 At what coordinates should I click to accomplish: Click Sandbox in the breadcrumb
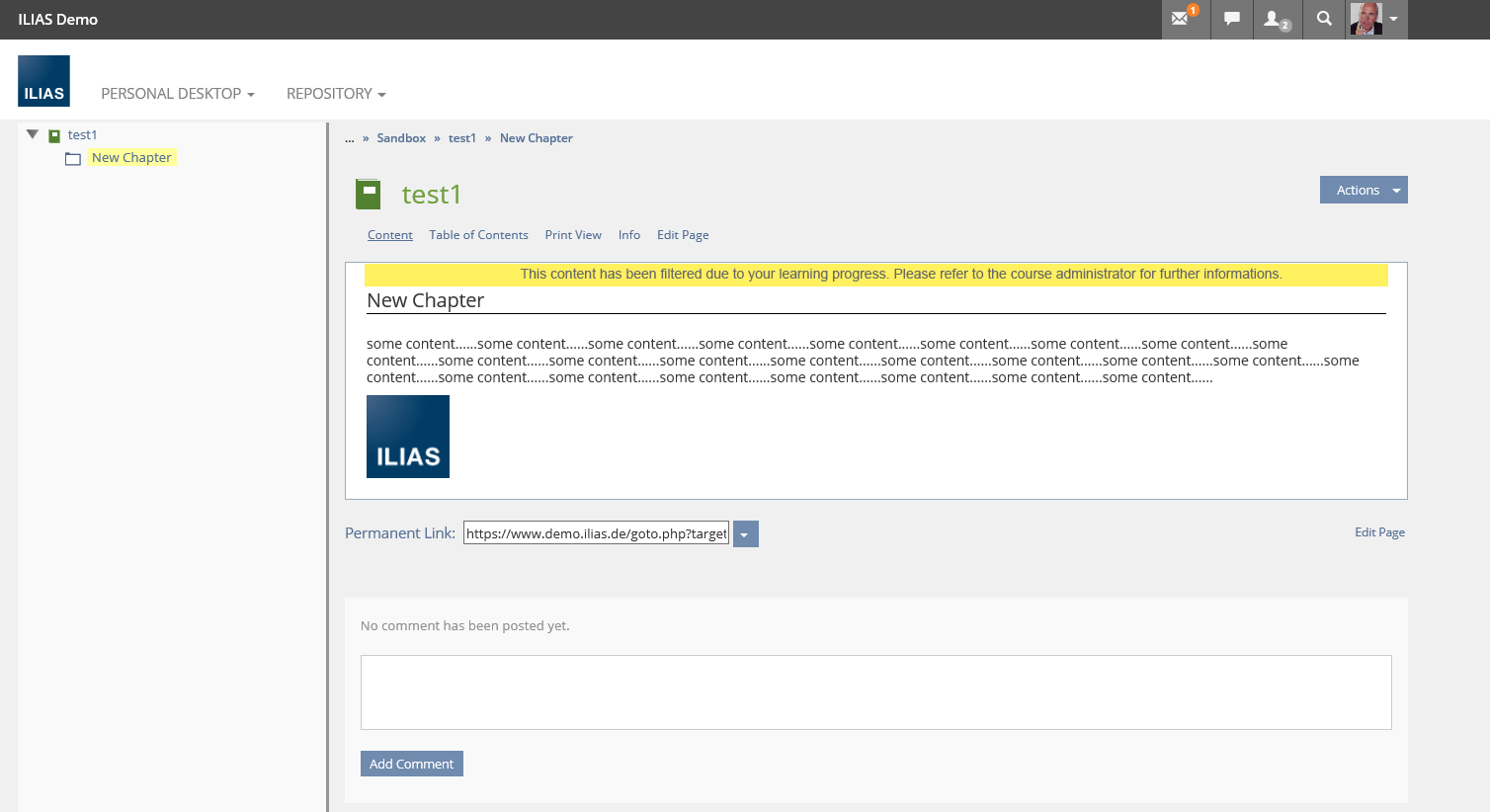(401, 138)
